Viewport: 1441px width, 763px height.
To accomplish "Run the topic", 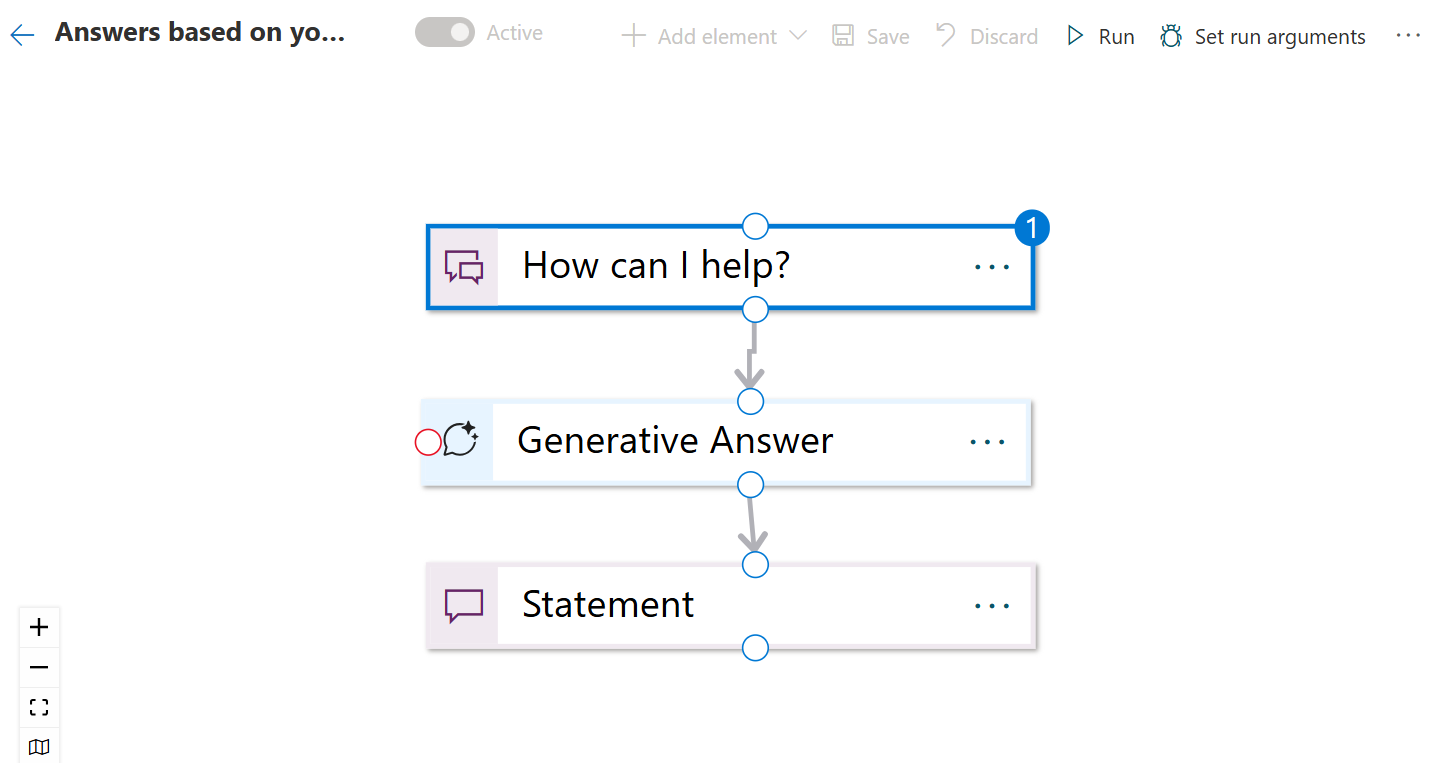I will 1100,36.
